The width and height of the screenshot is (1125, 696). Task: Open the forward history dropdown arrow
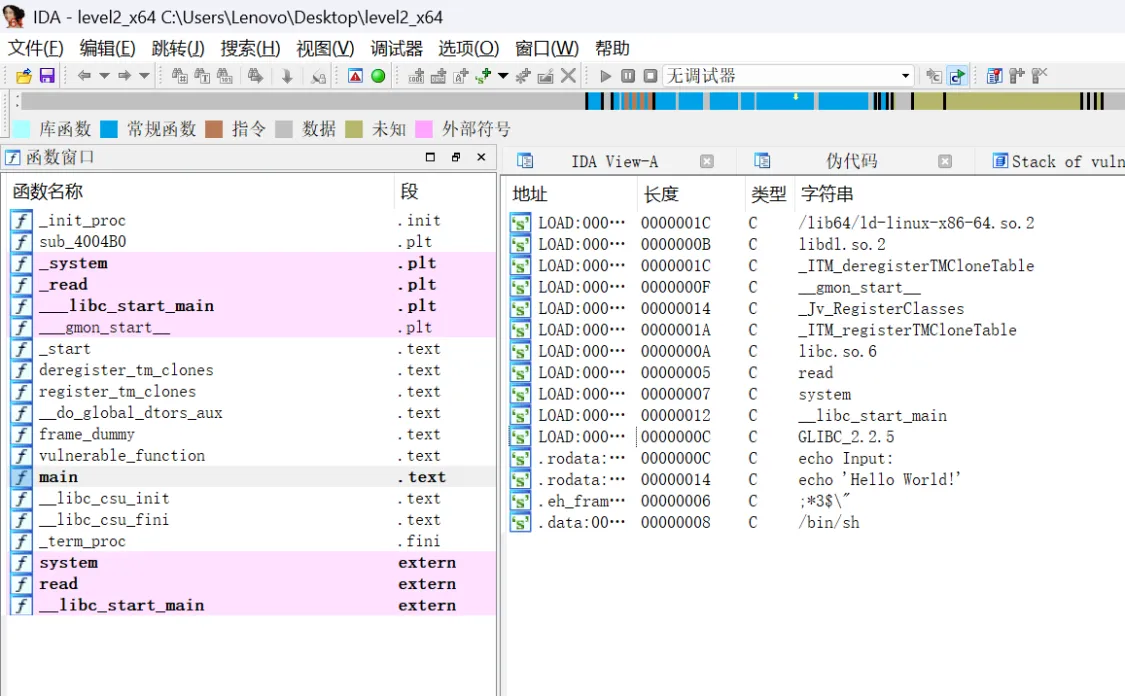pos(144,76)
